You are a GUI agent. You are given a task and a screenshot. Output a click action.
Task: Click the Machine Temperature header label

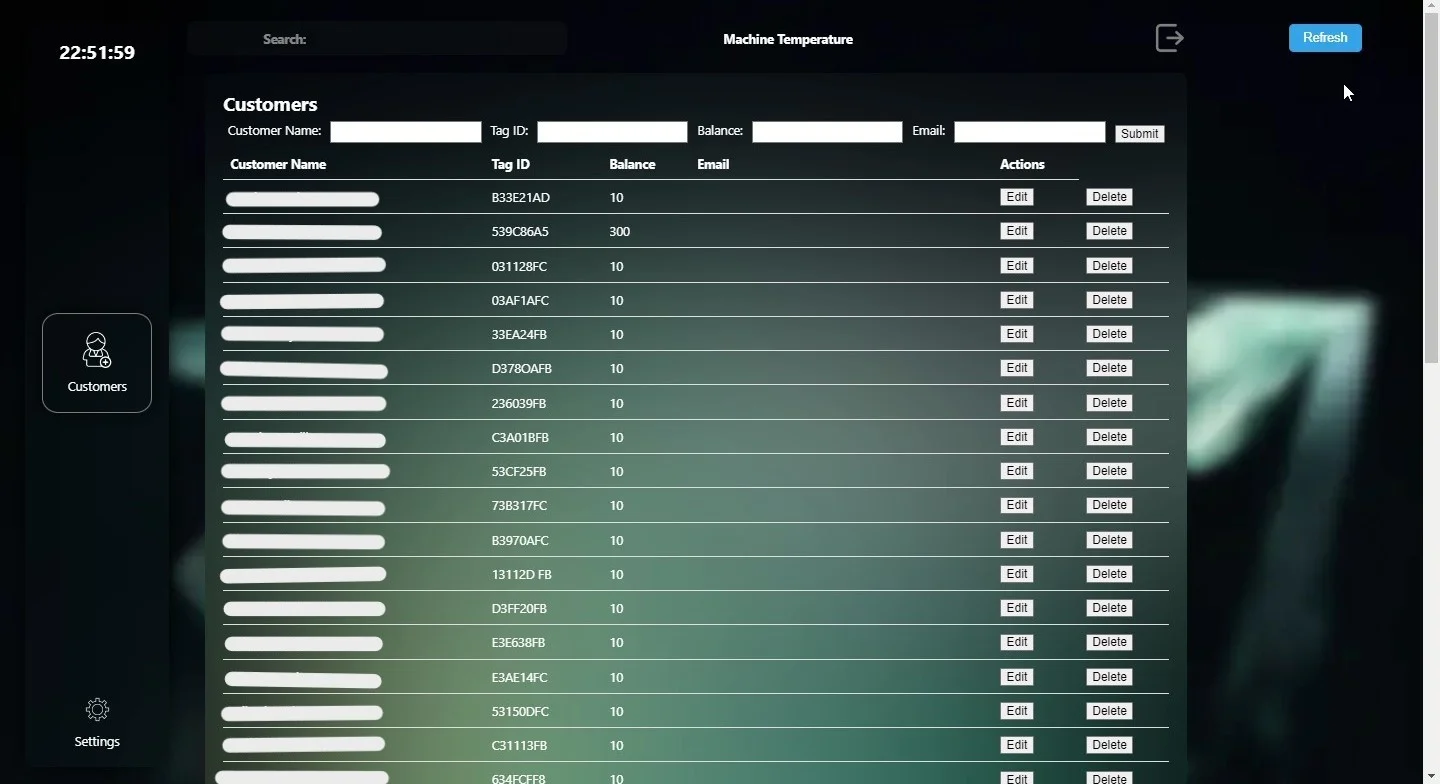pyautogui.click(x=787, y=39)
